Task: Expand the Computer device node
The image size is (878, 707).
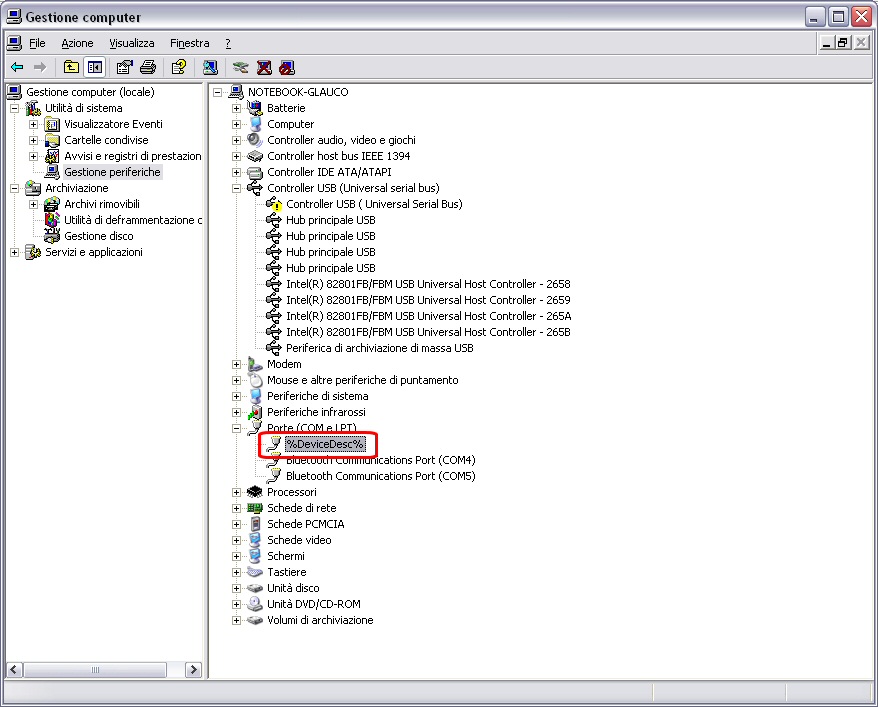Action: (236, 124)
